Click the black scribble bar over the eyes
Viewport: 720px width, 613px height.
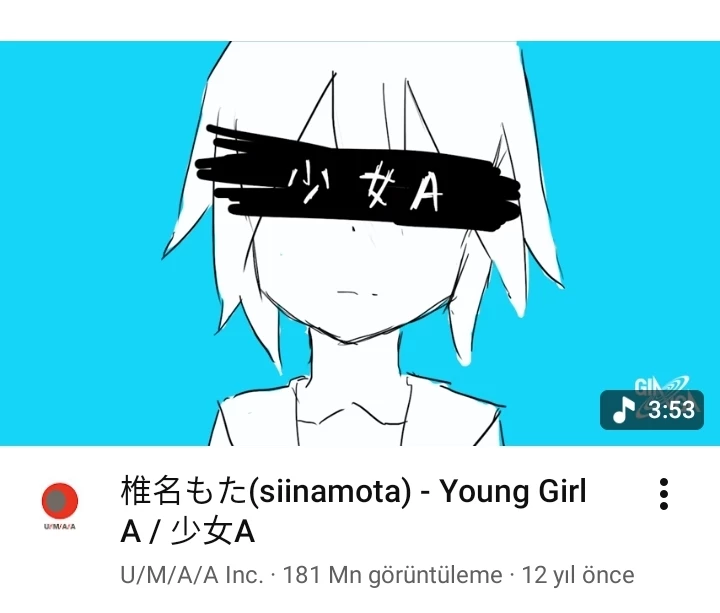(358, 179)
